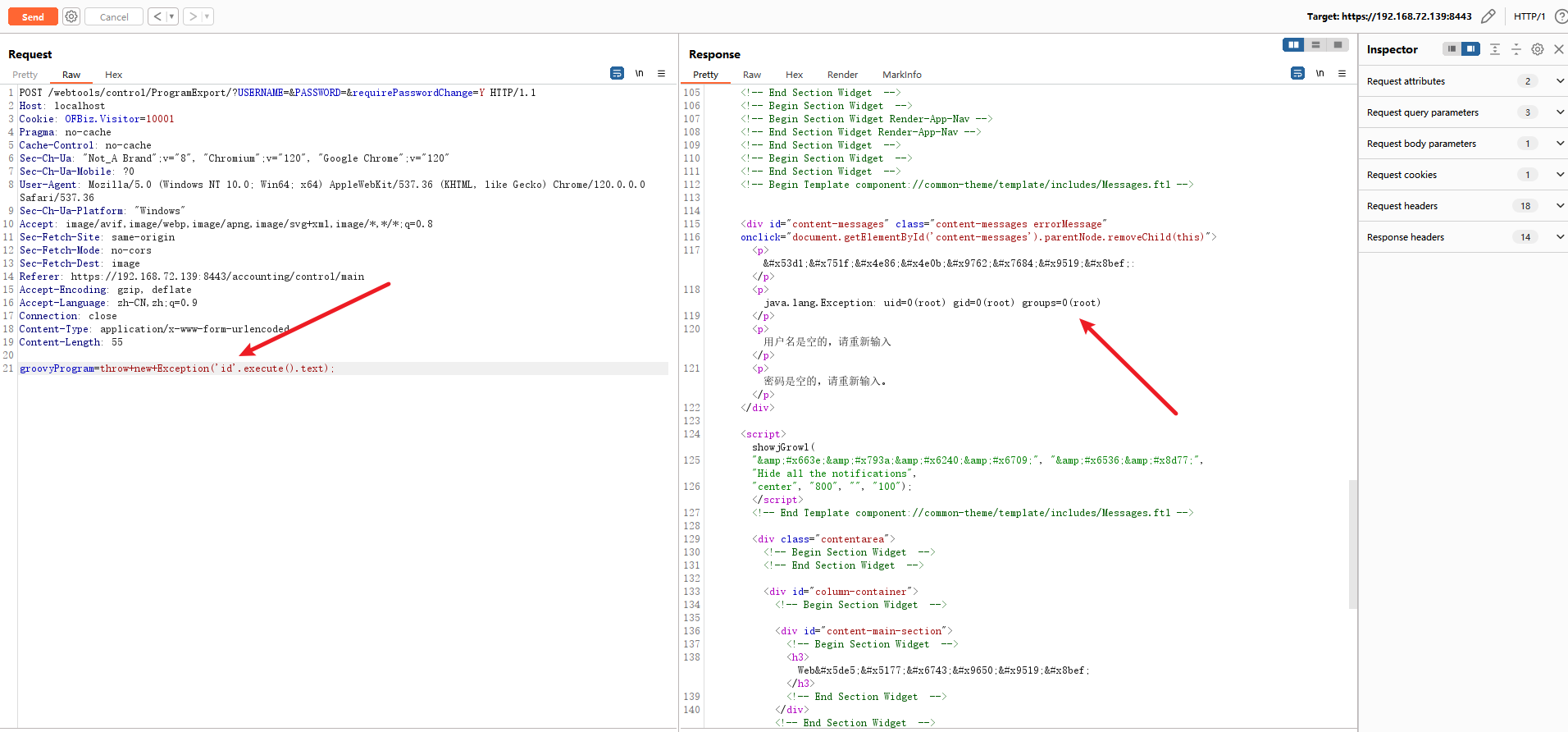The width and height of the screenshot is (1568, 732).
Task: Set combined tabbed layout view
Action: pos(1338,44)
